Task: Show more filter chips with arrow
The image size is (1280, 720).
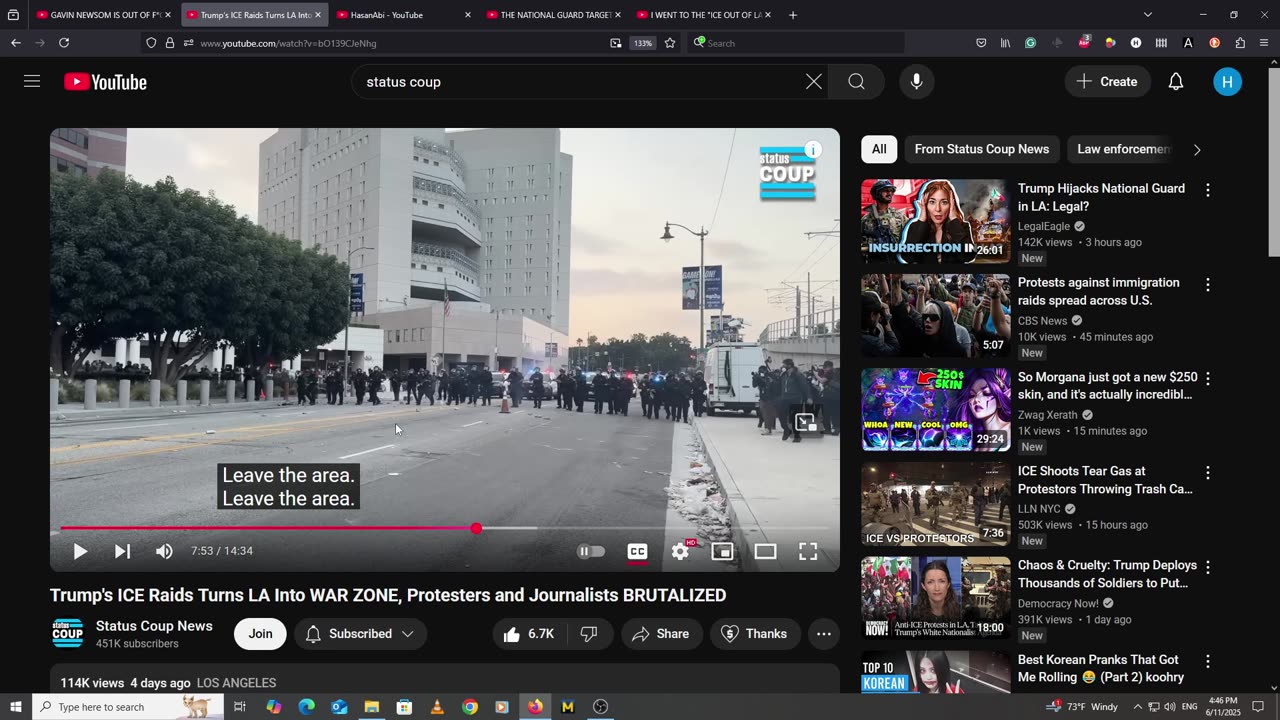Action: coord(1197,150)
